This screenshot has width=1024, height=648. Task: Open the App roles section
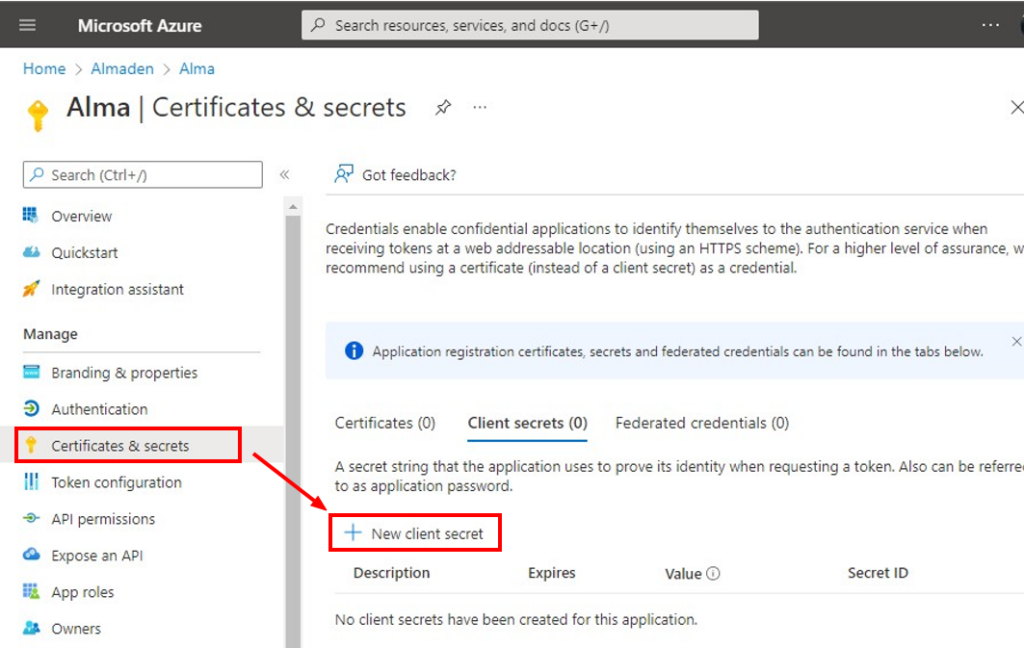(84, 591)
